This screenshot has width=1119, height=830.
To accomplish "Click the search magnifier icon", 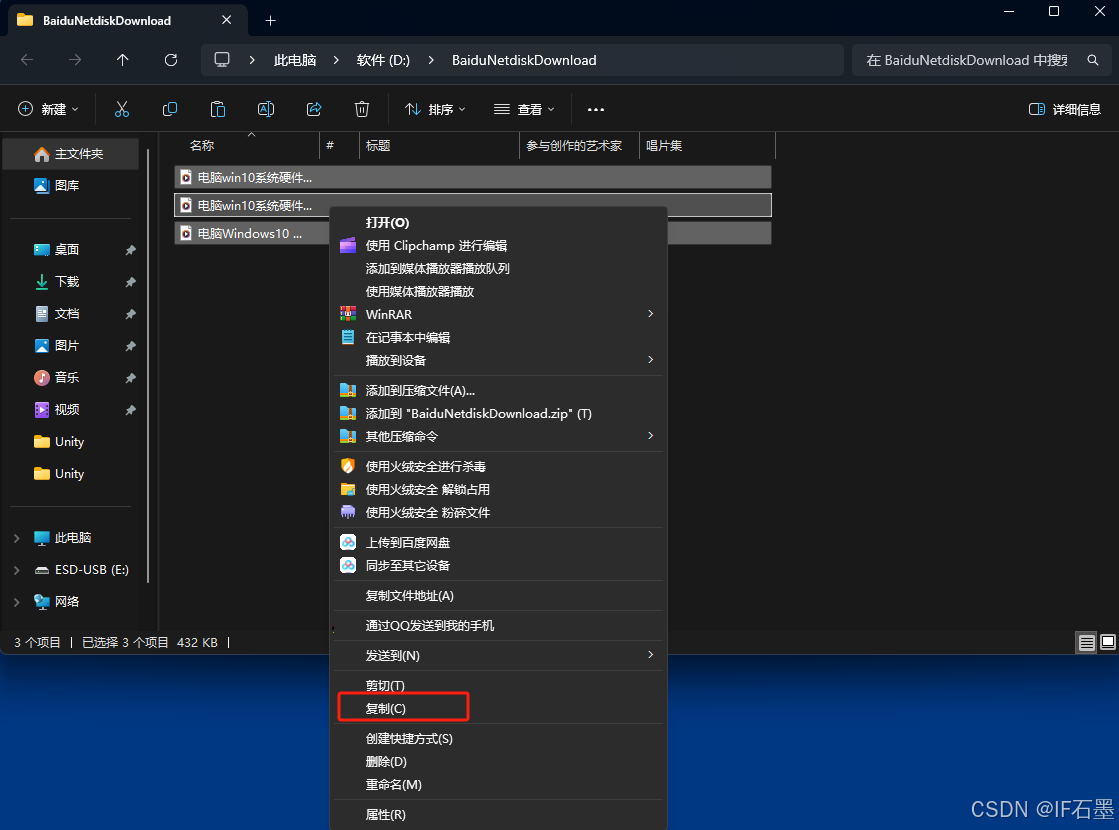I will pyautogui.click(x=1093, y=60).
